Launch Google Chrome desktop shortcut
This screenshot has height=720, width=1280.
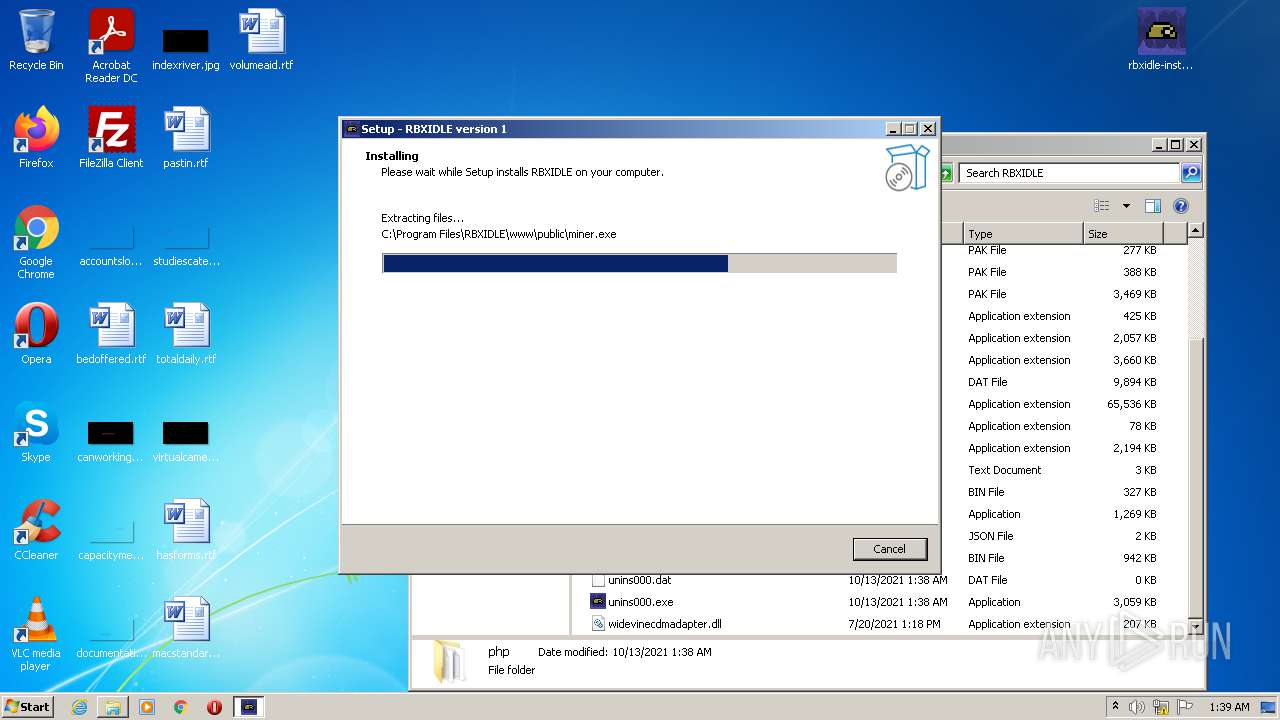[36, 243]
